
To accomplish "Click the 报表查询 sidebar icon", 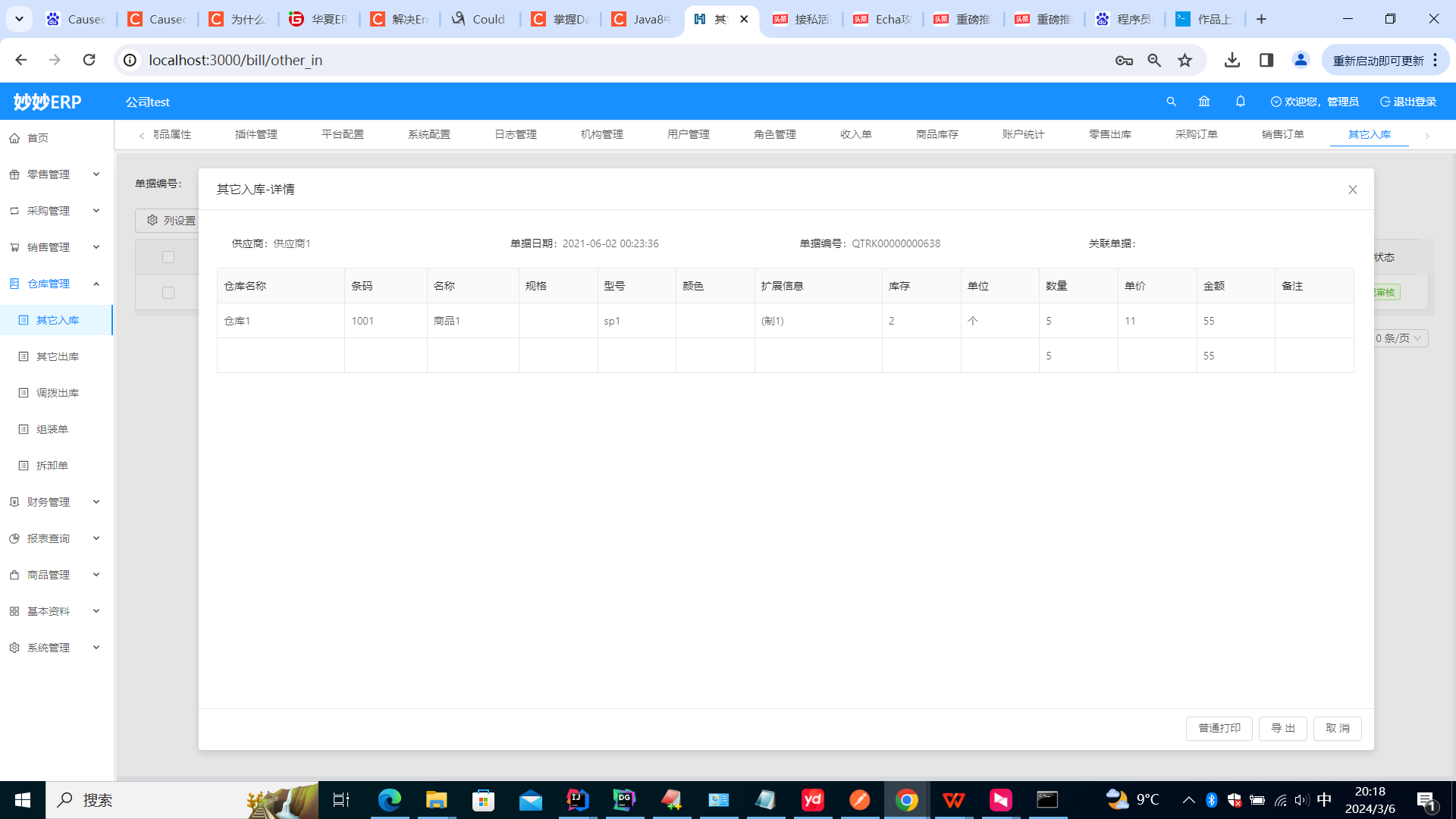I will (14, 538).
